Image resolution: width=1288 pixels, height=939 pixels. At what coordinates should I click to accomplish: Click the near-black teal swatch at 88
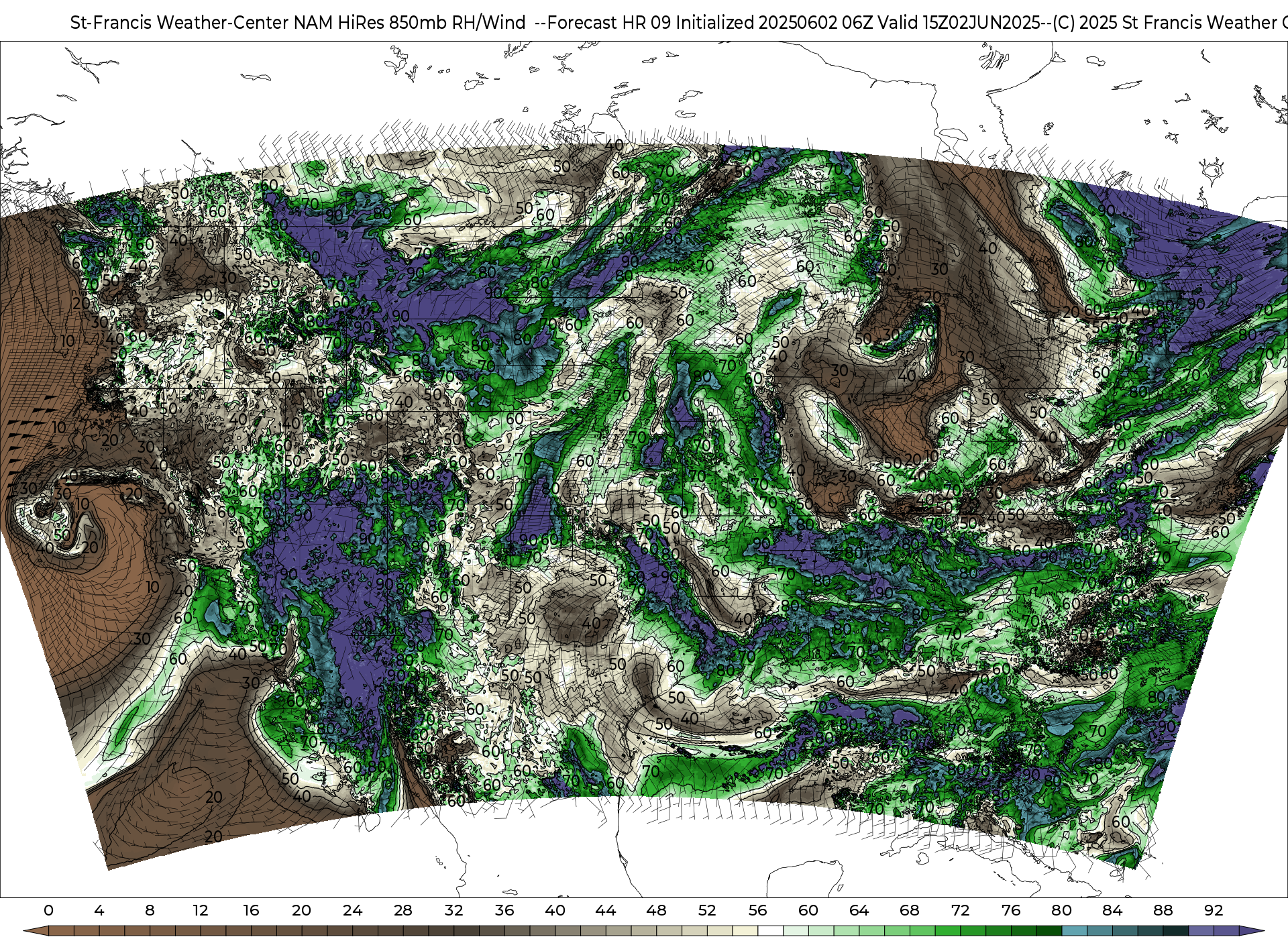(x=1176, y=931)
